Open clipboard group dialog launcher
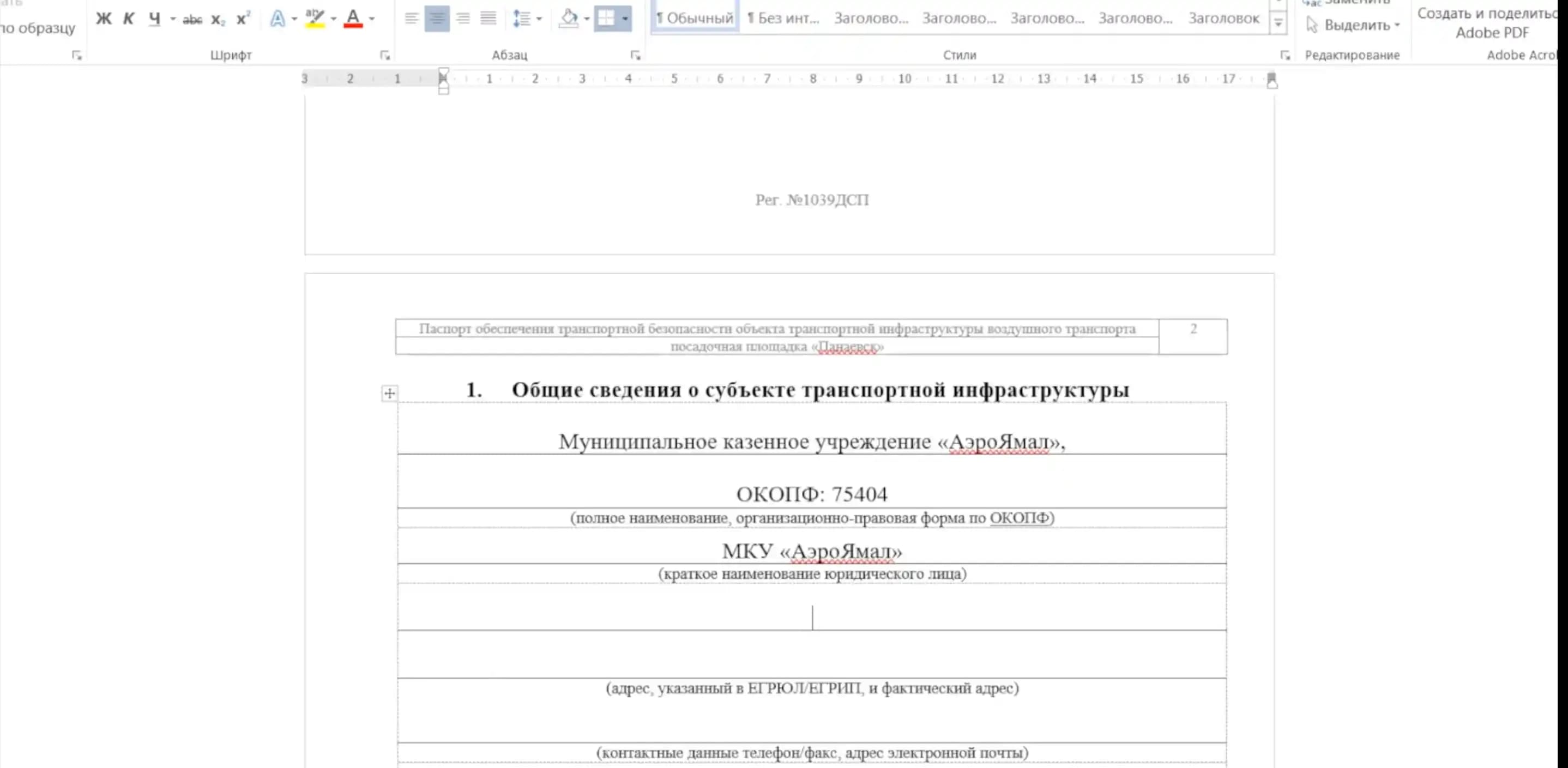This screenshot has width=1568, height=768. click(x=77, y=56)
